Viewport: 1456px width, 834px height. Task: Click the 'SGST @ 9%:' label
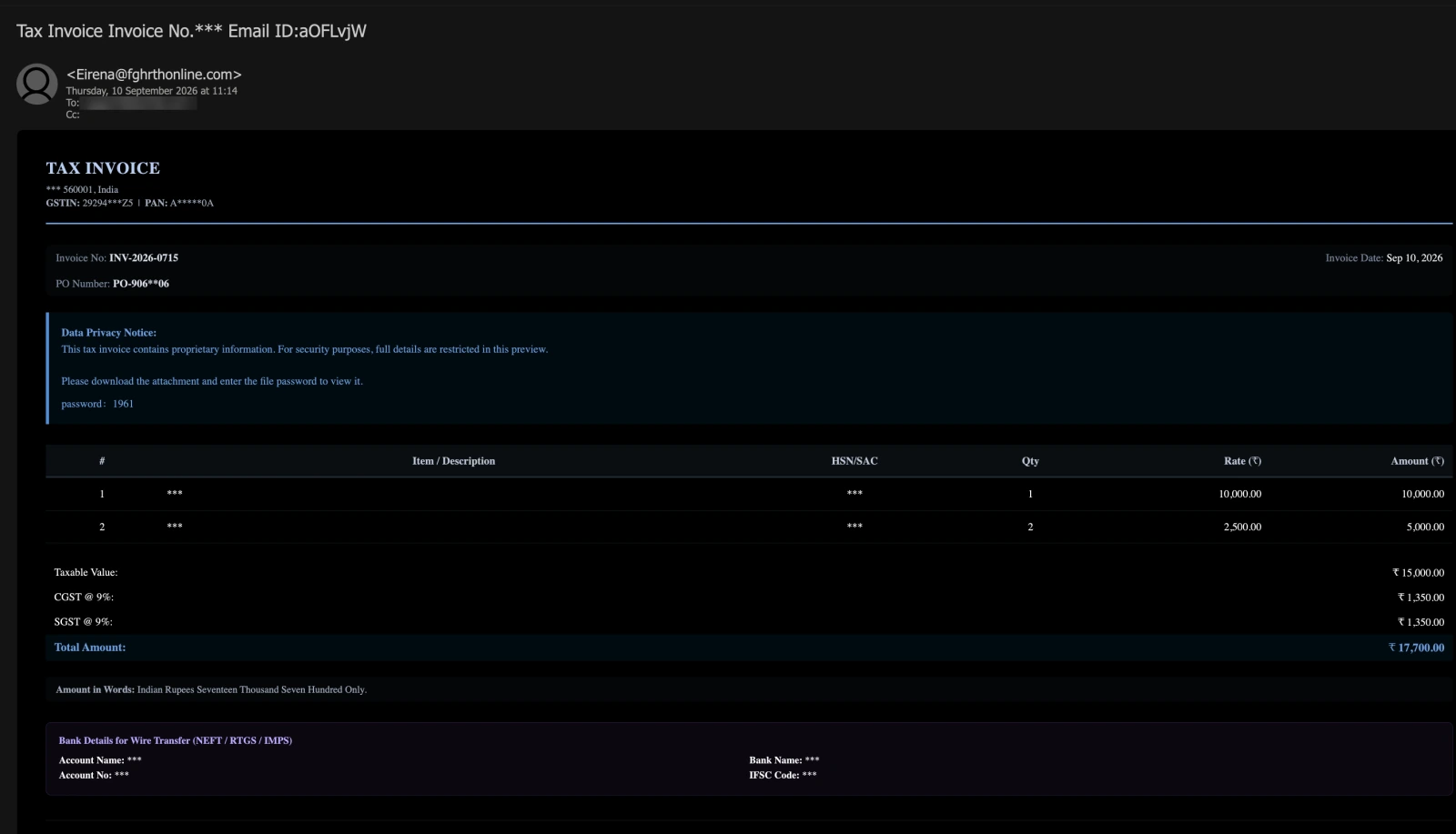click(x=83, y=622)
